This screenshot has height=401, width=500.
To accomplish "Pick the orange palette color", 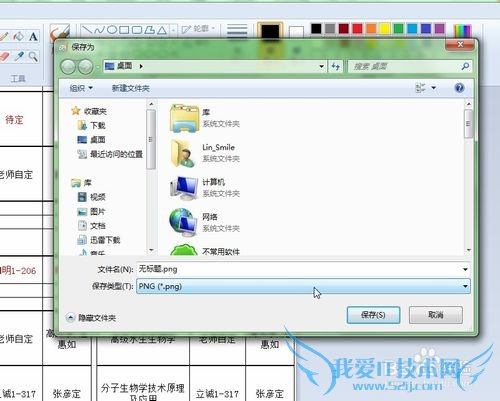I will (x=371, y=28).
